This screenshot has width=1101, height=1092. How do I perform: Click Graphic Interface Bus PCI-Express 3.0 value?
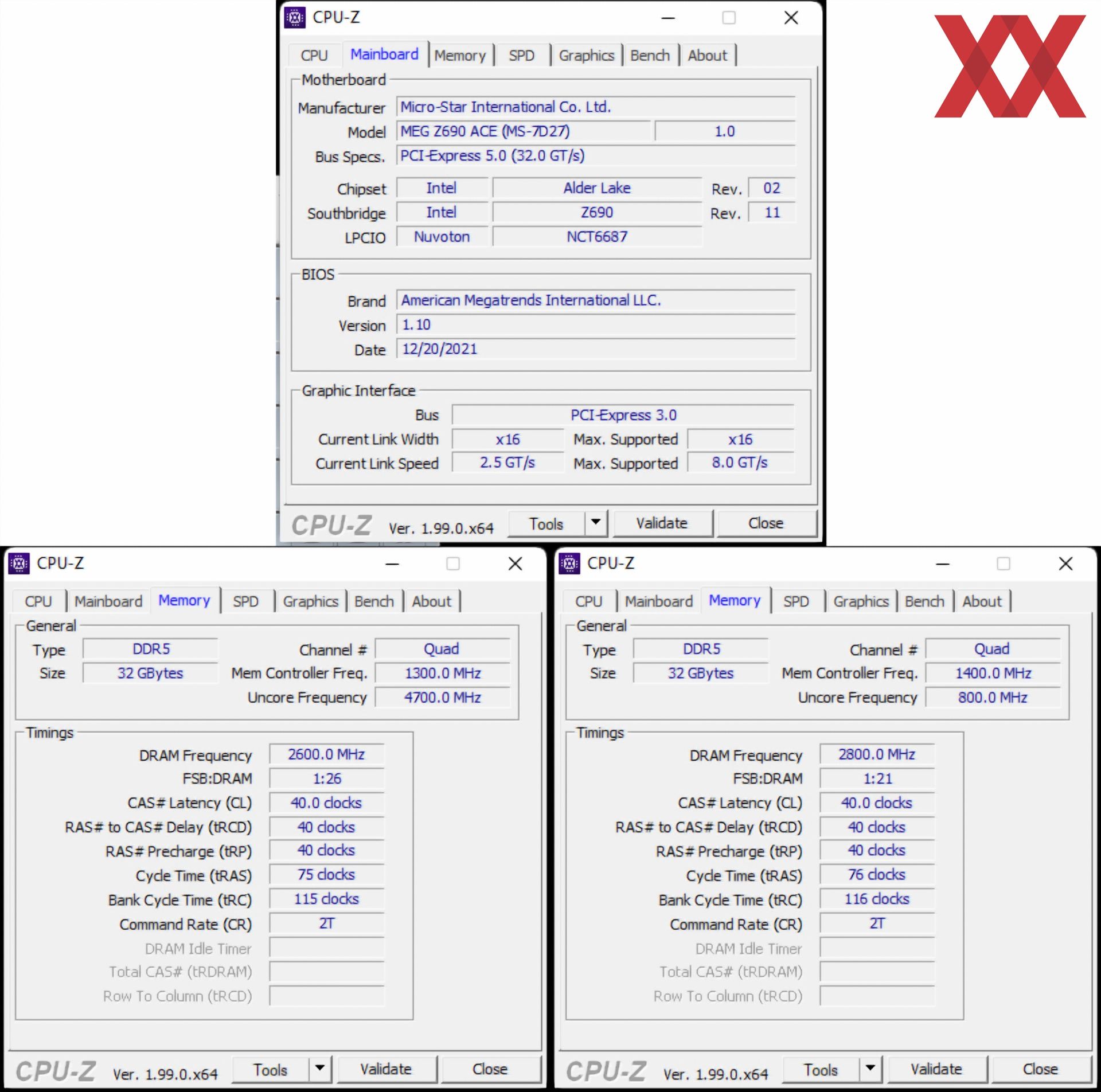(623, 415)
